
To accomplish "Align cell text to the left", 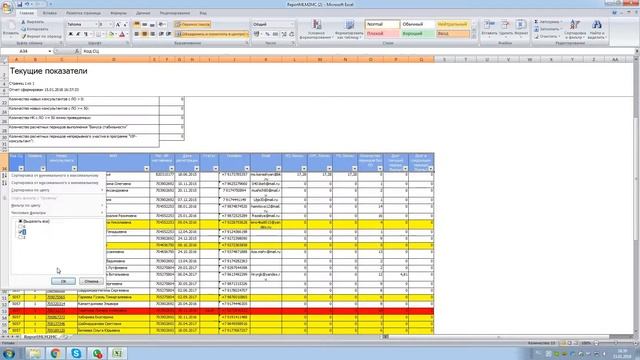I will 137,34.
